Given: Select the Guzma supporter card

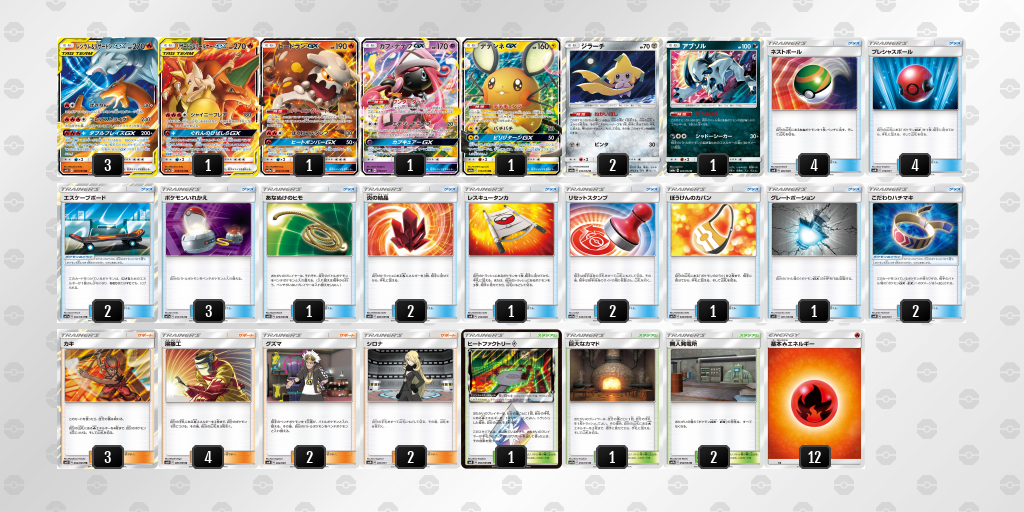Looking at the screenshot, I should 310,399.
